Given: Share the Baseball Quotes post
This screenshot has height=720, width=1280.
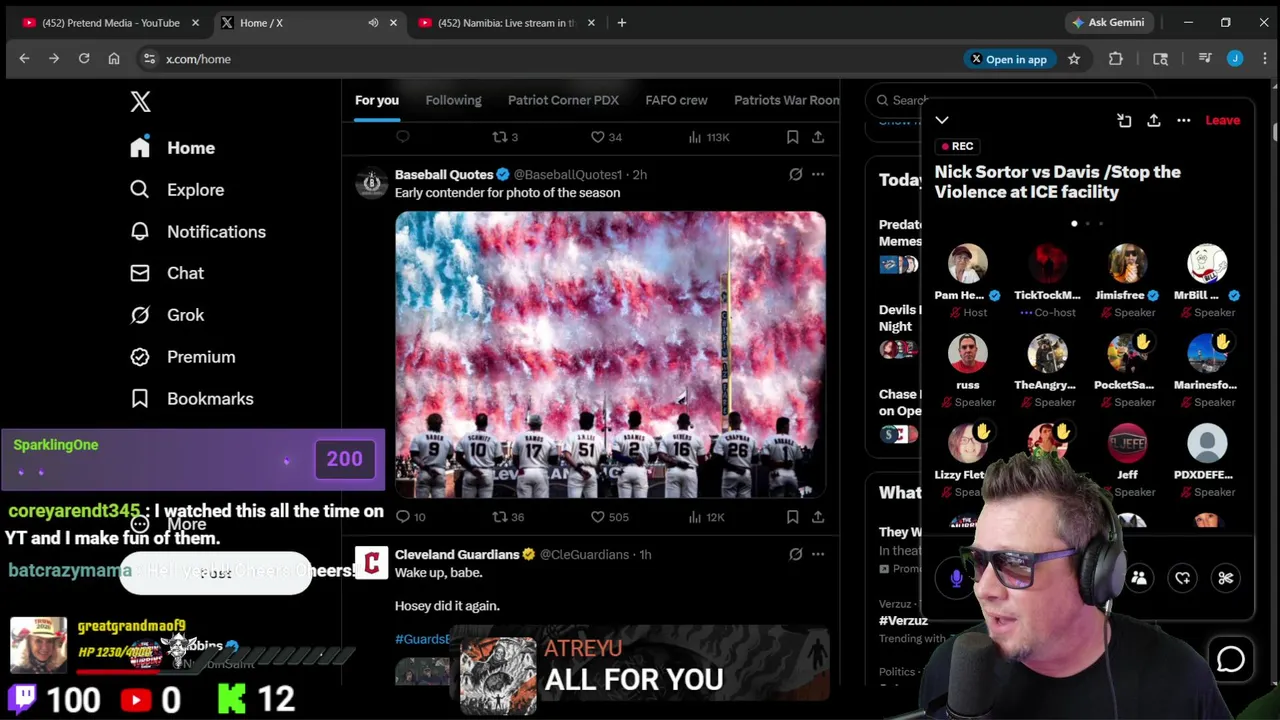Looking at the screenshot, I should 818,517.
